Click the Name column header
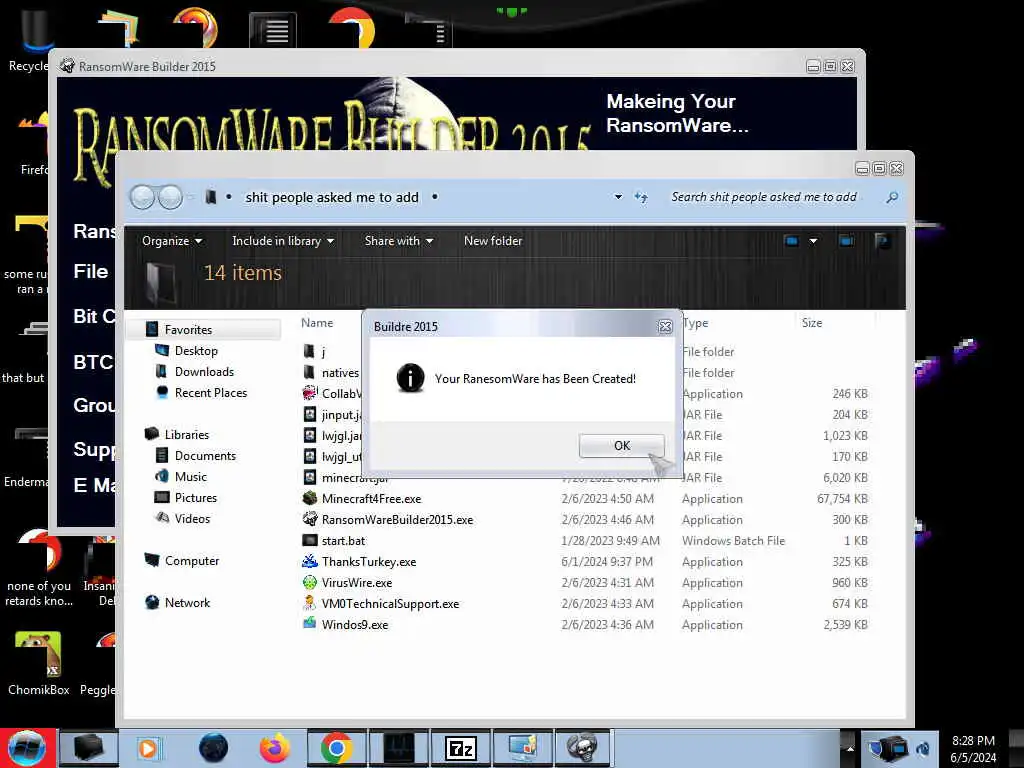This screenshot has height=768, width=1024. (x=317, y=323)
